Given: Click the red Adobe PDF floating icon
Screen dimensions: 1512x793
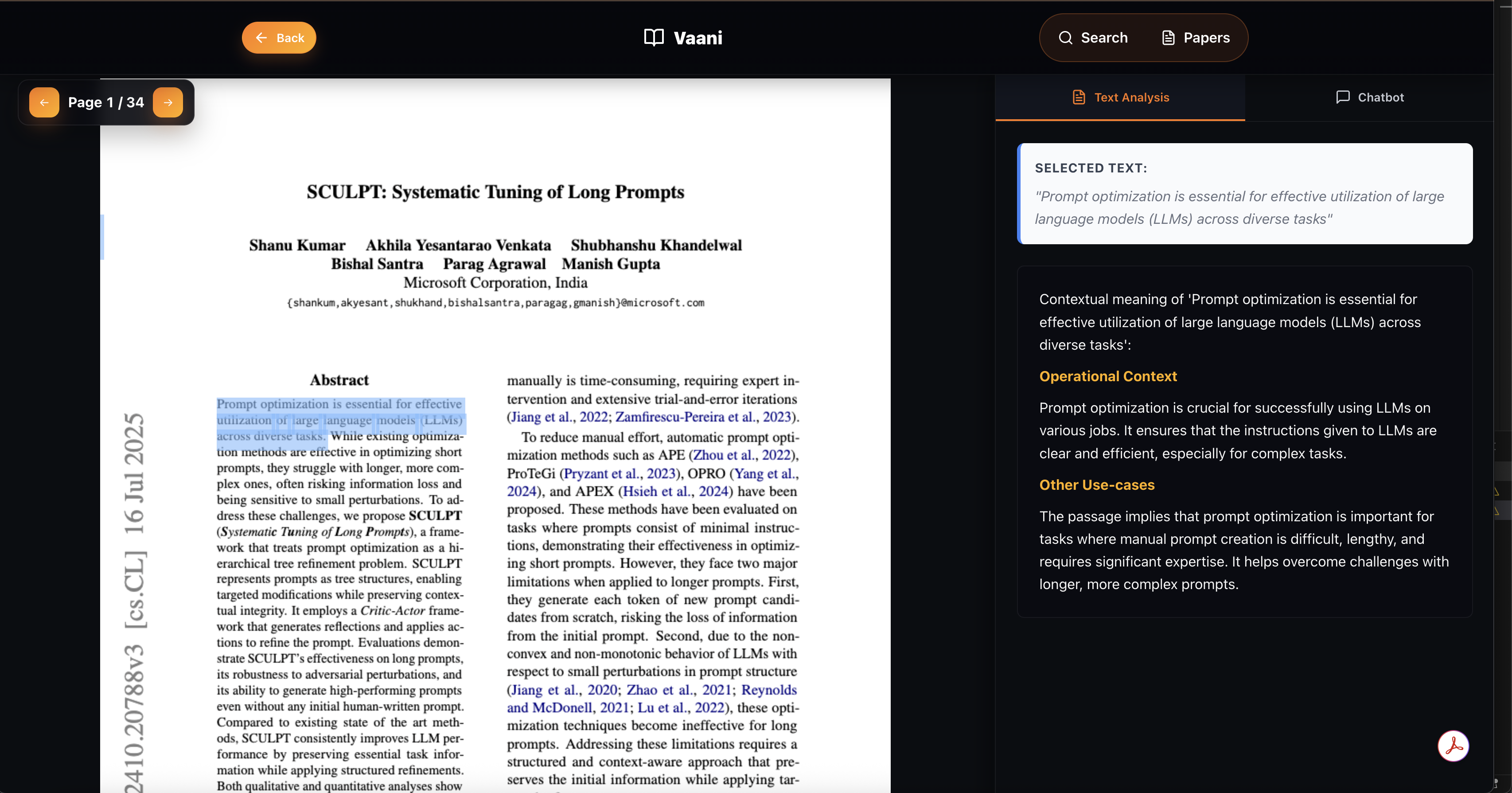Looking at the screenshot, I should 1453,746.
